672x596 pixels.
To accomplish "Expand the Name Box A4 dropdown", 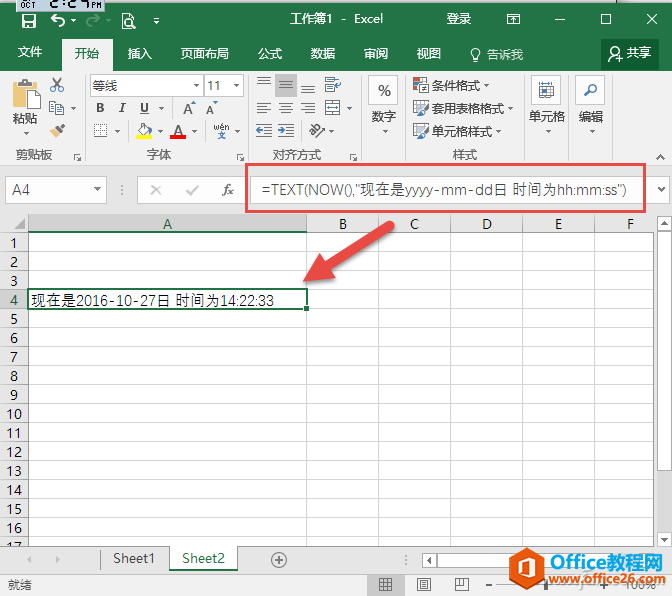I will (x=98, y=189).
